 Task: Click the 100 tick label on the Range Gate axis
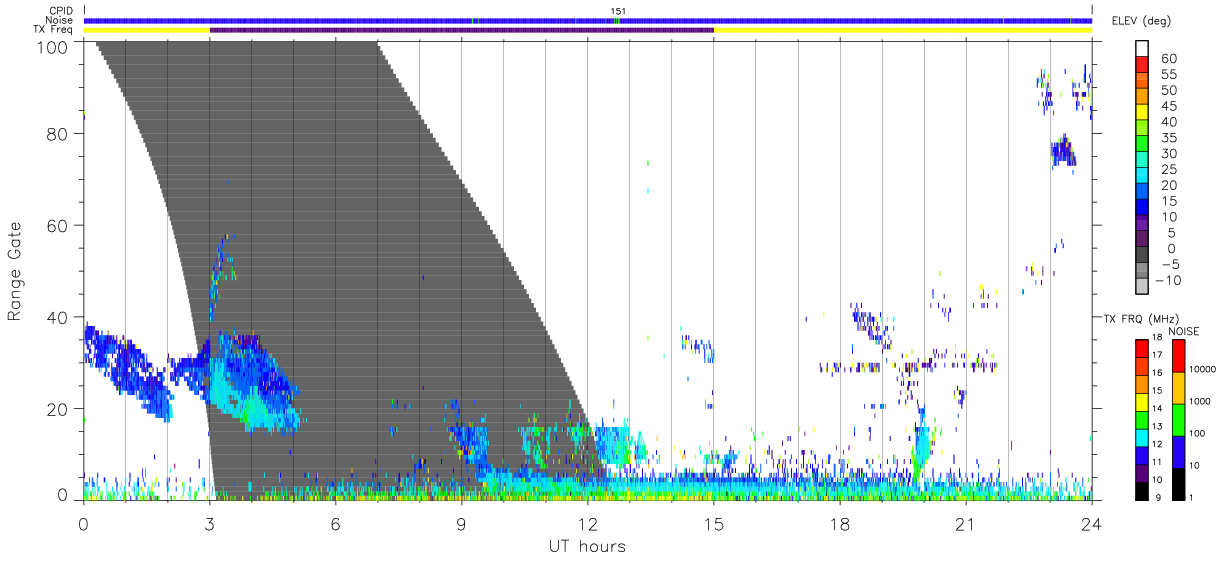pos(52,46)
